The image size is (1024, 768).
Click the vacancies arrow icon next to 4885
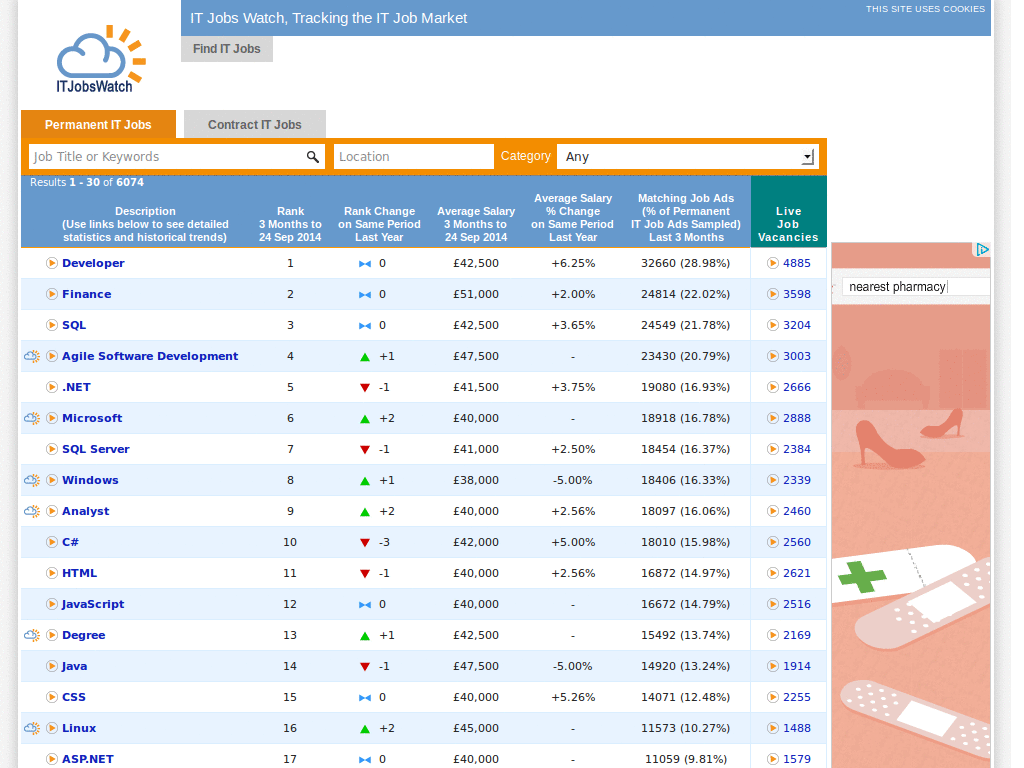[x=773, y=263]
